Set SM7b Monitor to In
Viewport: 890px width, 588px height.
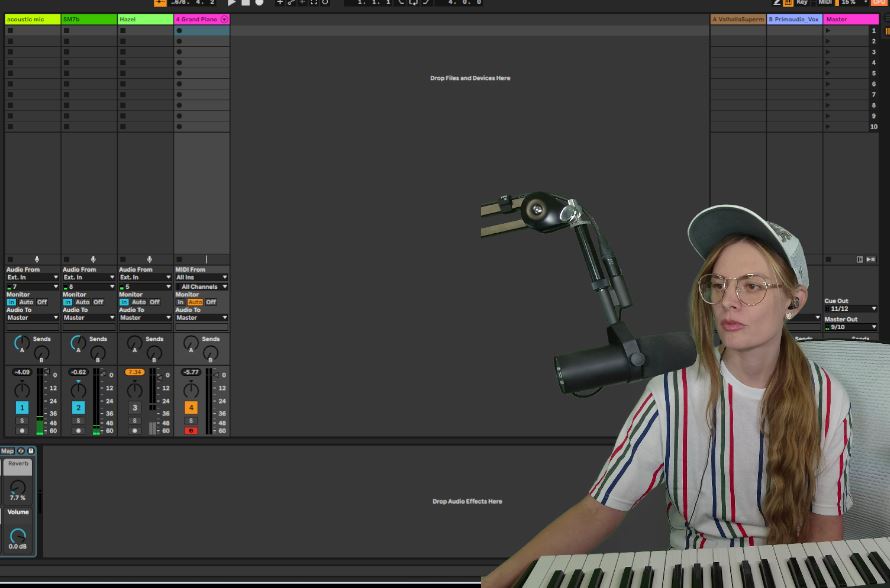(68, 302)
